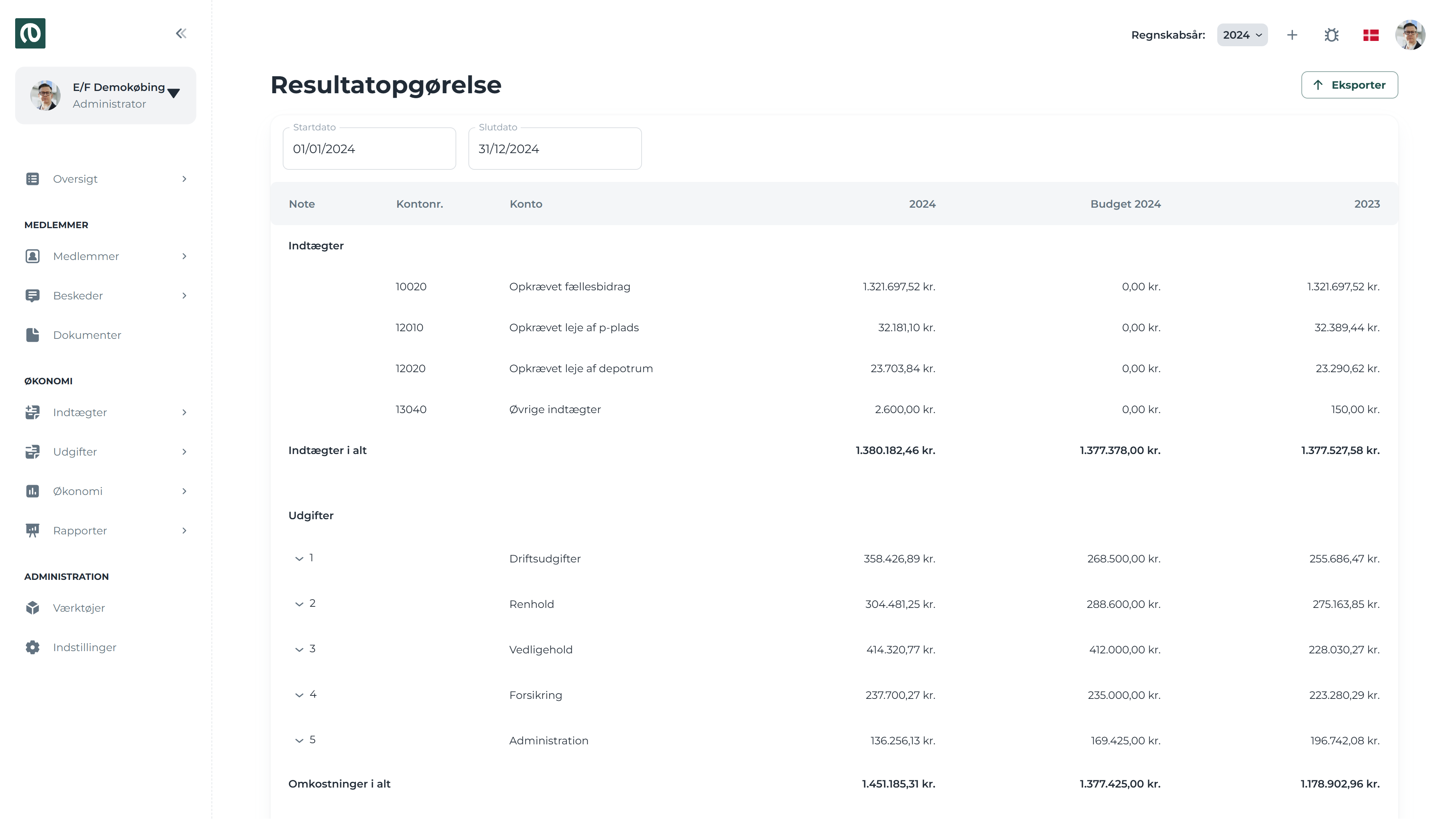The height and width of the screenshot is (819, 1456).
Task: Click Indtægter i alt total 1.380.182,46 kr.
Action: (x=895, y=451)
